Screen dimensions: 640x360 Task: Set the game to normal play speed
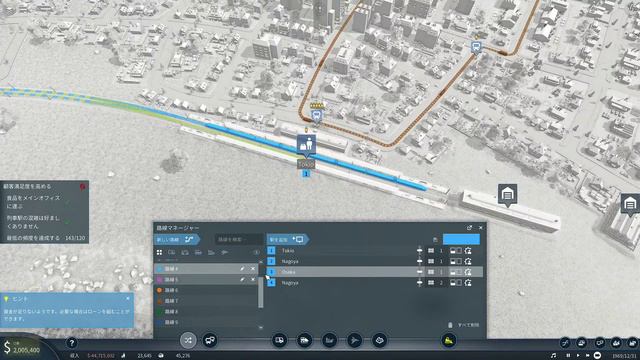click(x=578, y=356)
